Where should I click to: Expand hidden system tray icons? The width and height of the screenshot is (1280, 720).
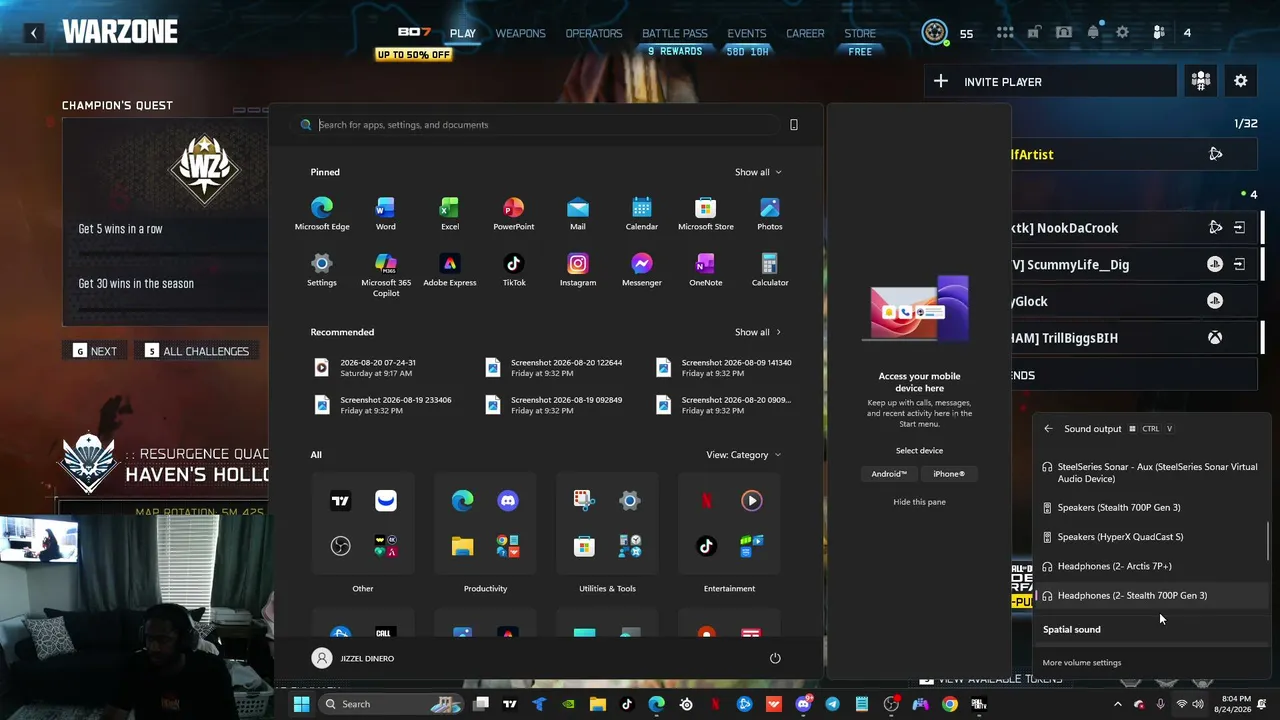(x=1118, y=704)
